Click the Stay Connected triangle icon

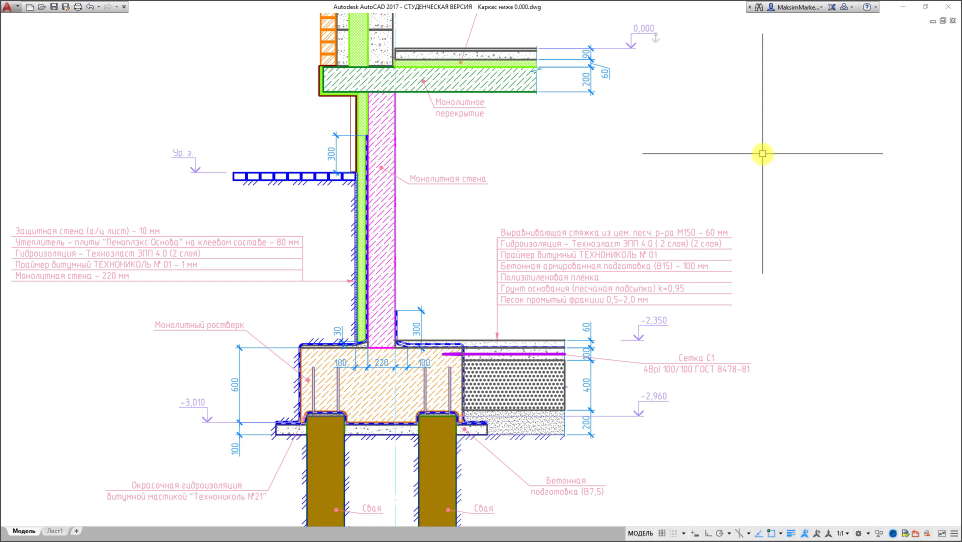pyautogui.click(x=844, y=7)
